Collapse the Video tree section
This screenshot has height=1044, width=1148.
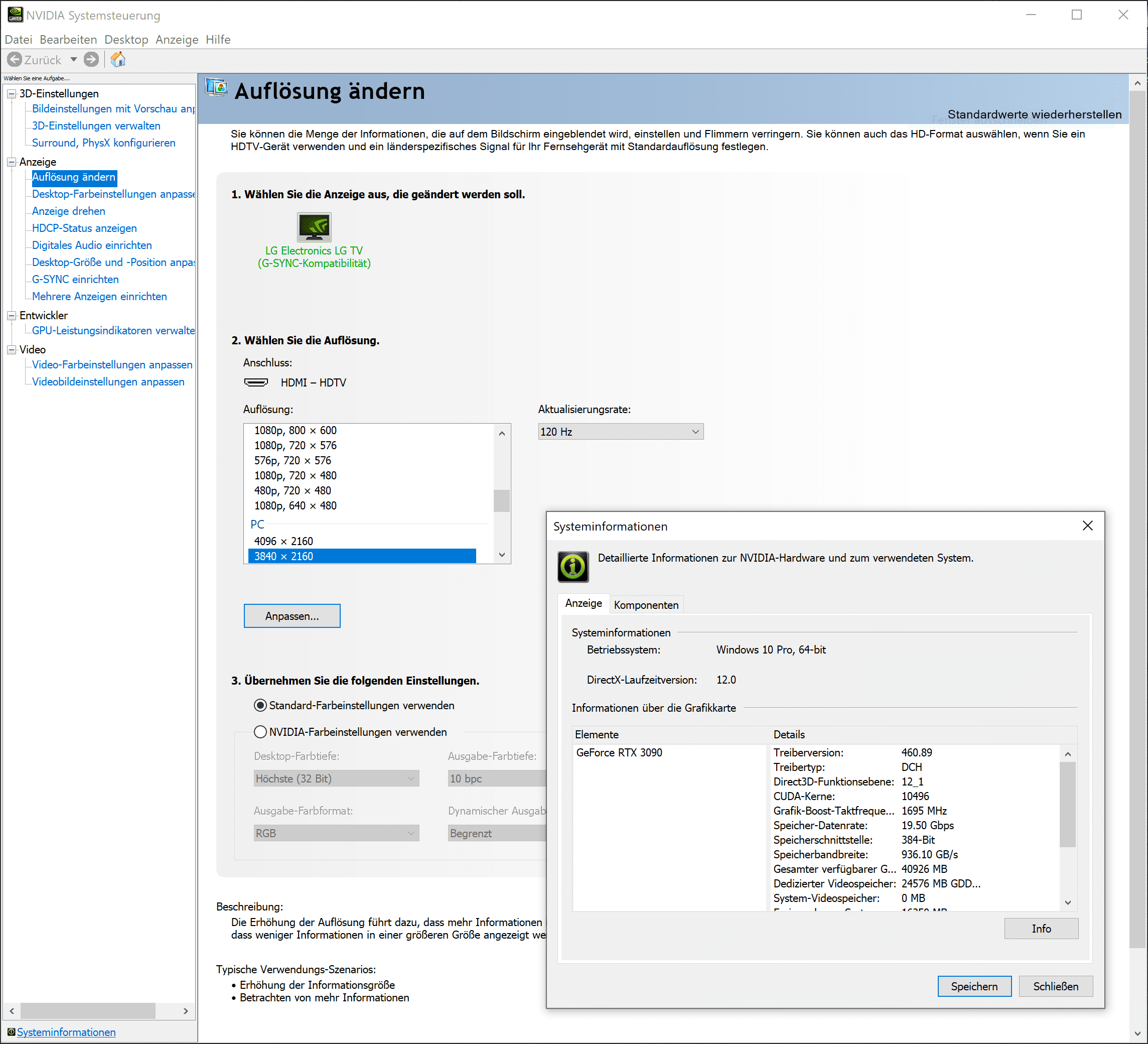pos(11,350)
